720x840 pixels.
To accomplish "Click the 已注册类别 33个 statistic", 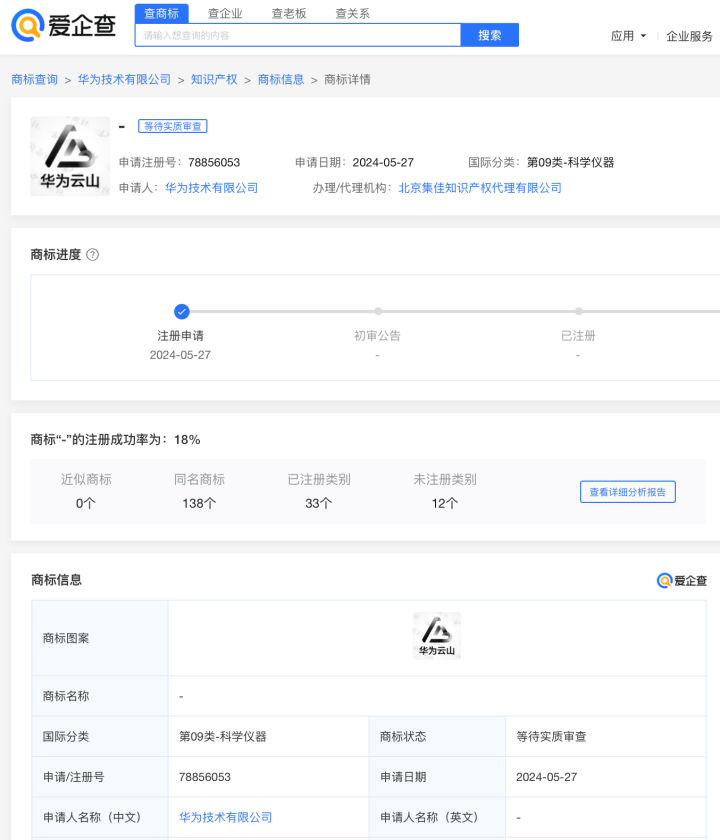I will (319, 491).
